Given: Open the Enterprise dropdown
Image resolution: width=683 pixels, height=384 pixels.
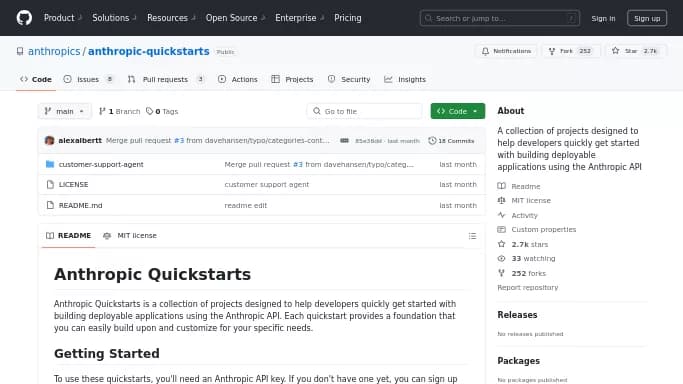Looking at the screenshot, I should 299,18.
